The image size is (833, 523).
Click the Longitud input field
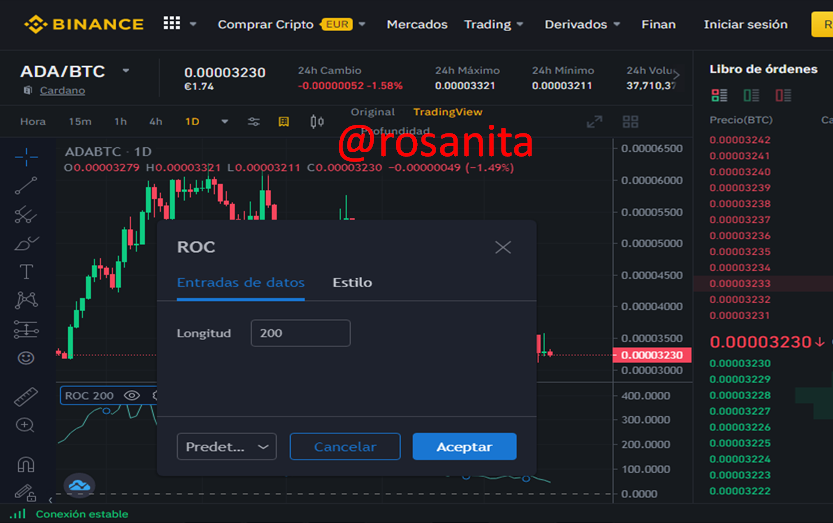pyautogui.click(x=300, y=333)
